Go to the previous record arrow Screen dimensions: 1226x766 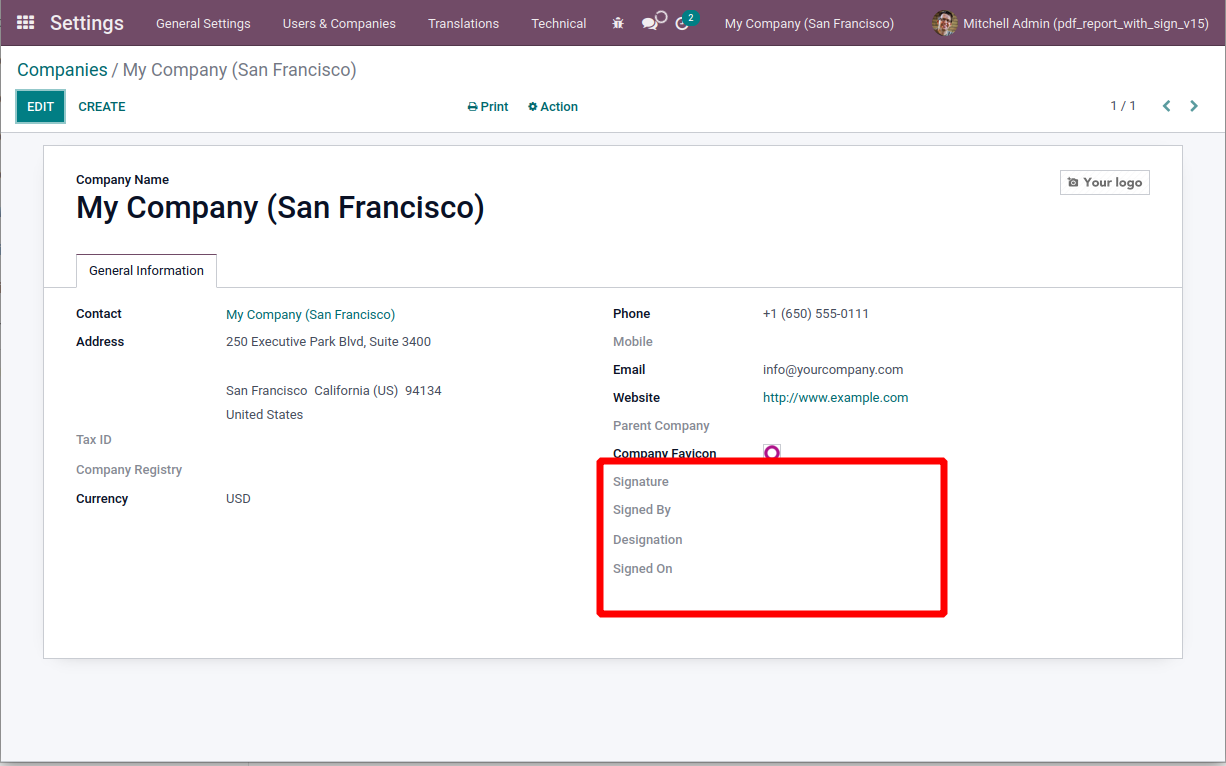pos(1166,106)
